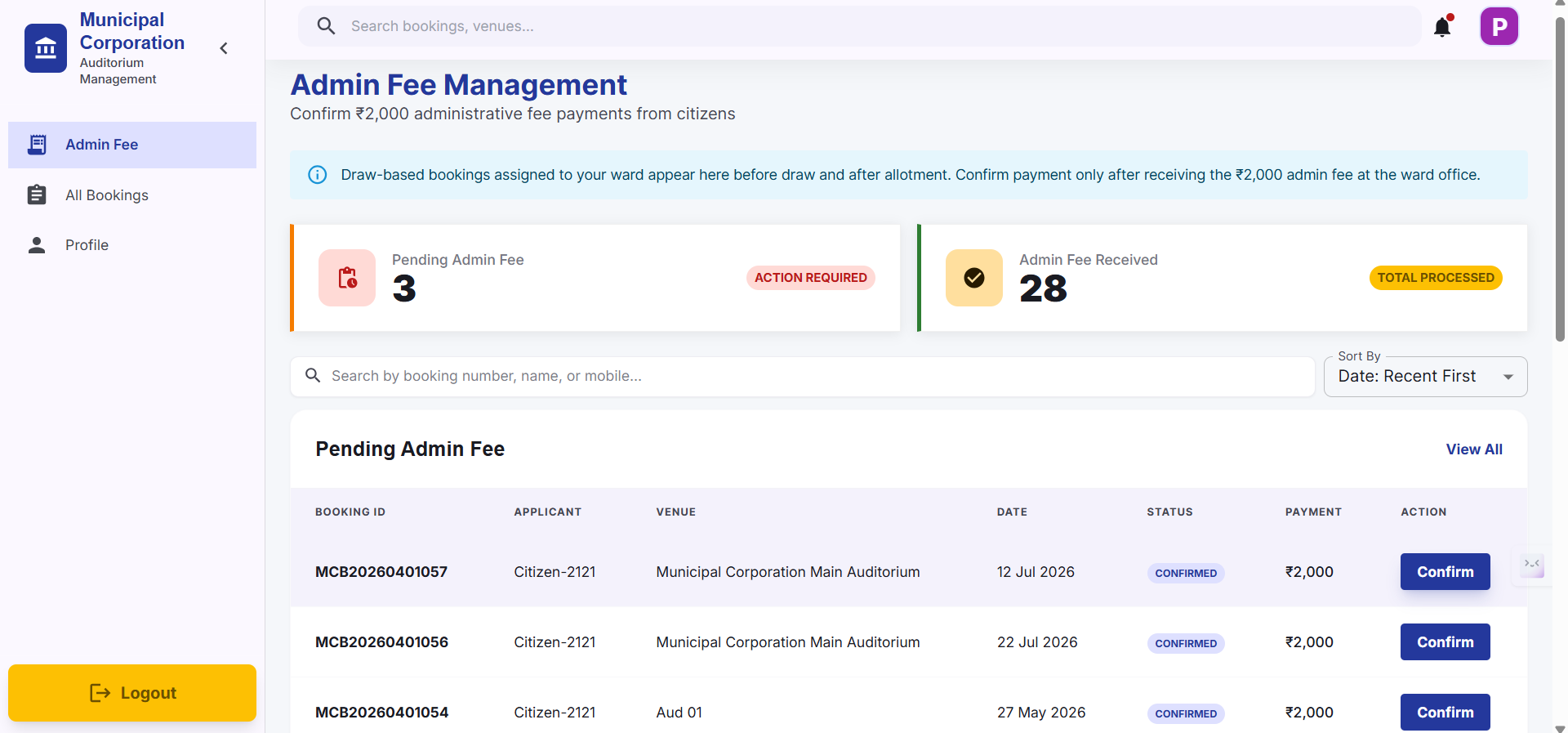Open the Sort By dropdown

(x=1425, y=376)
